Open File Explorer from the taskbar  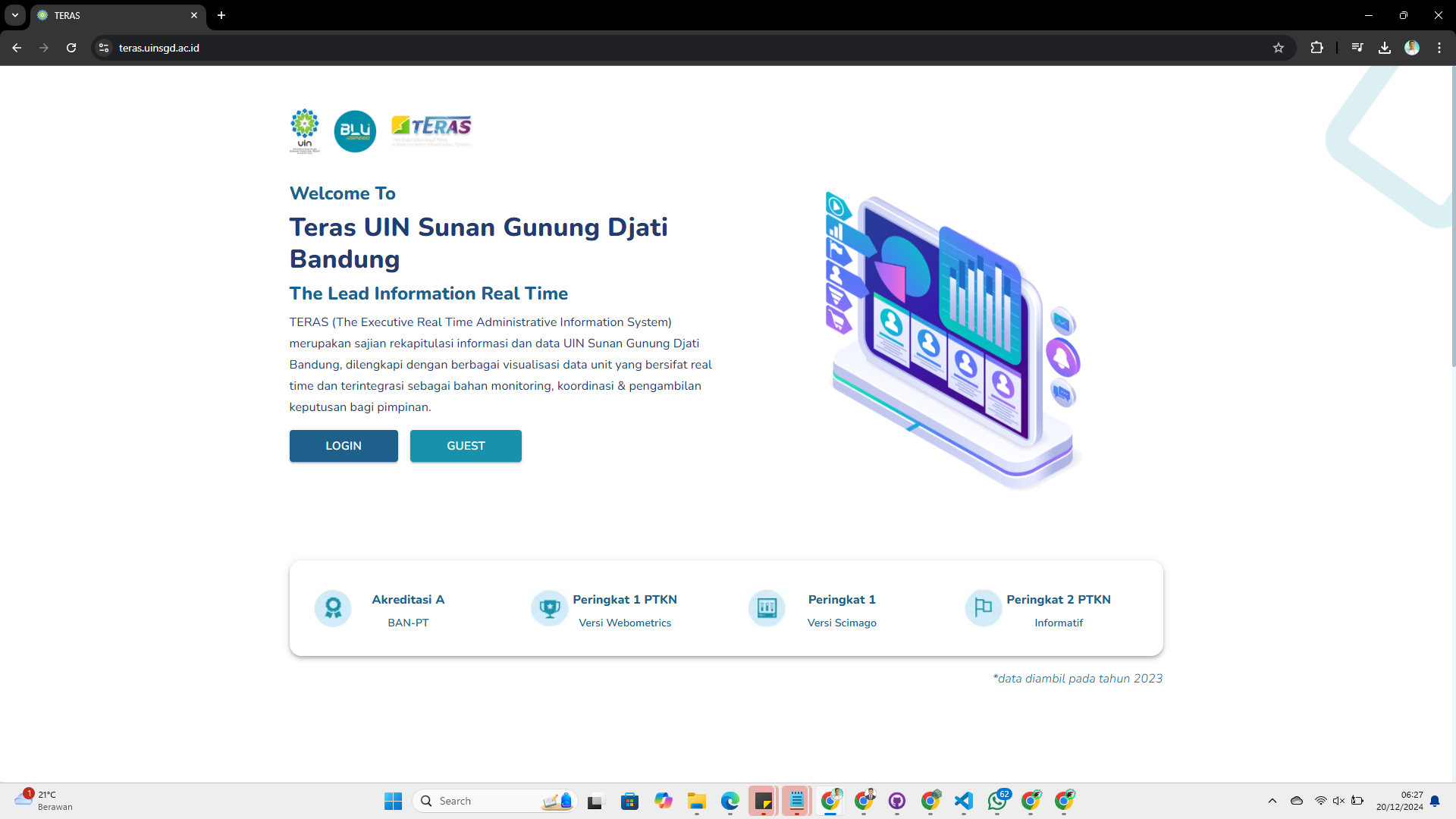(x=697, y=801)
